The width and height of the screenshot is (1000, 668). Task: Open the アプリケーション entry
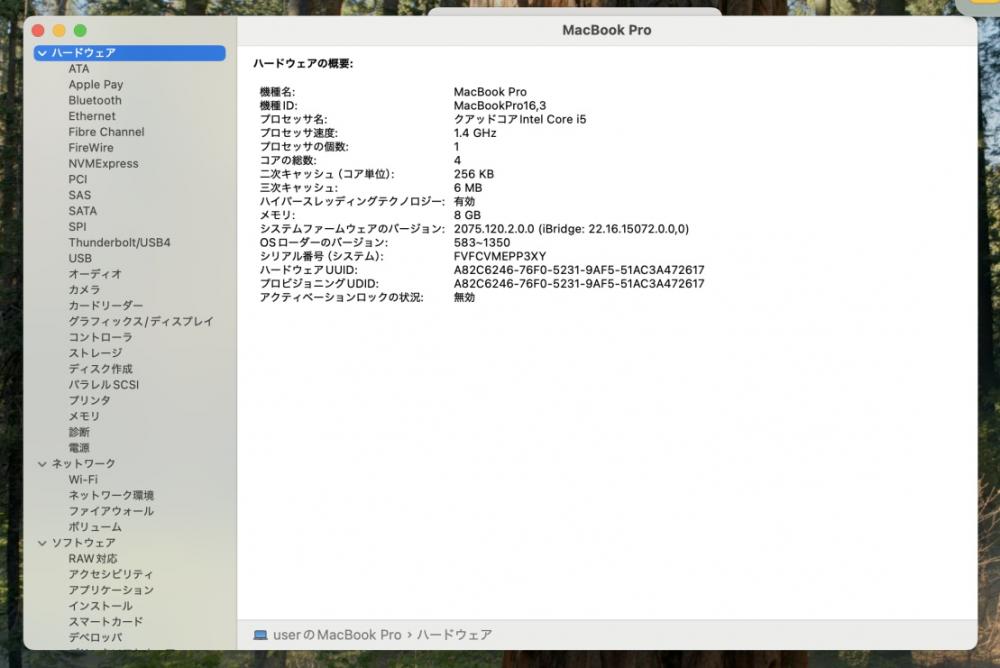click(111, 590)
